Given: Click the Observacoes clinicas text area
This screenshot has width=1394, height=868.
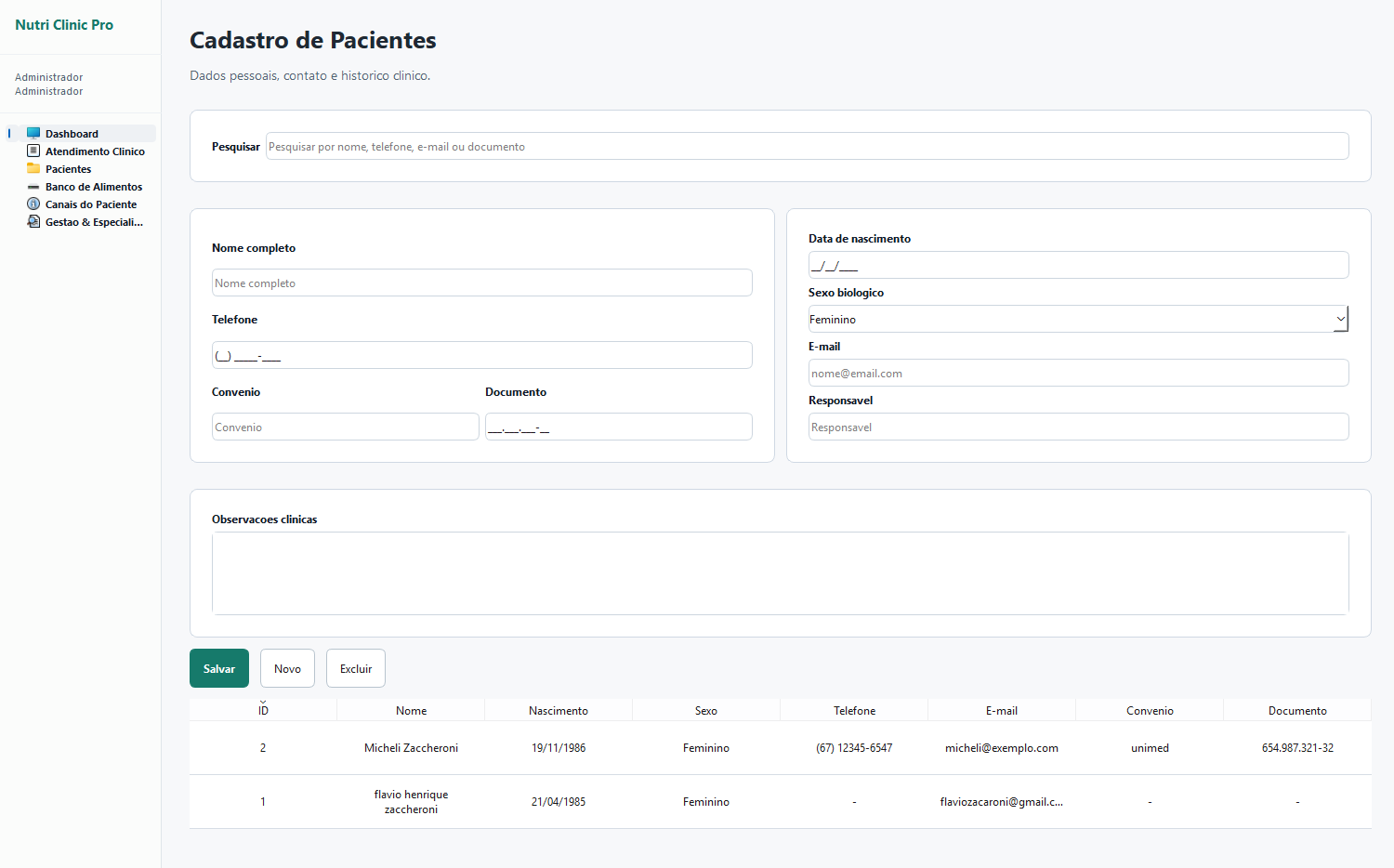Looking at the screenshot, I should 780,572.
